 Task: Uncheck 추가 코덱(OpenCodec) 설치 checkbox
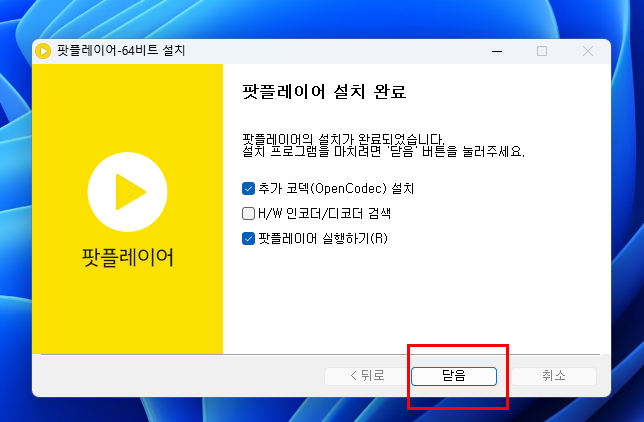click(248, 189)
